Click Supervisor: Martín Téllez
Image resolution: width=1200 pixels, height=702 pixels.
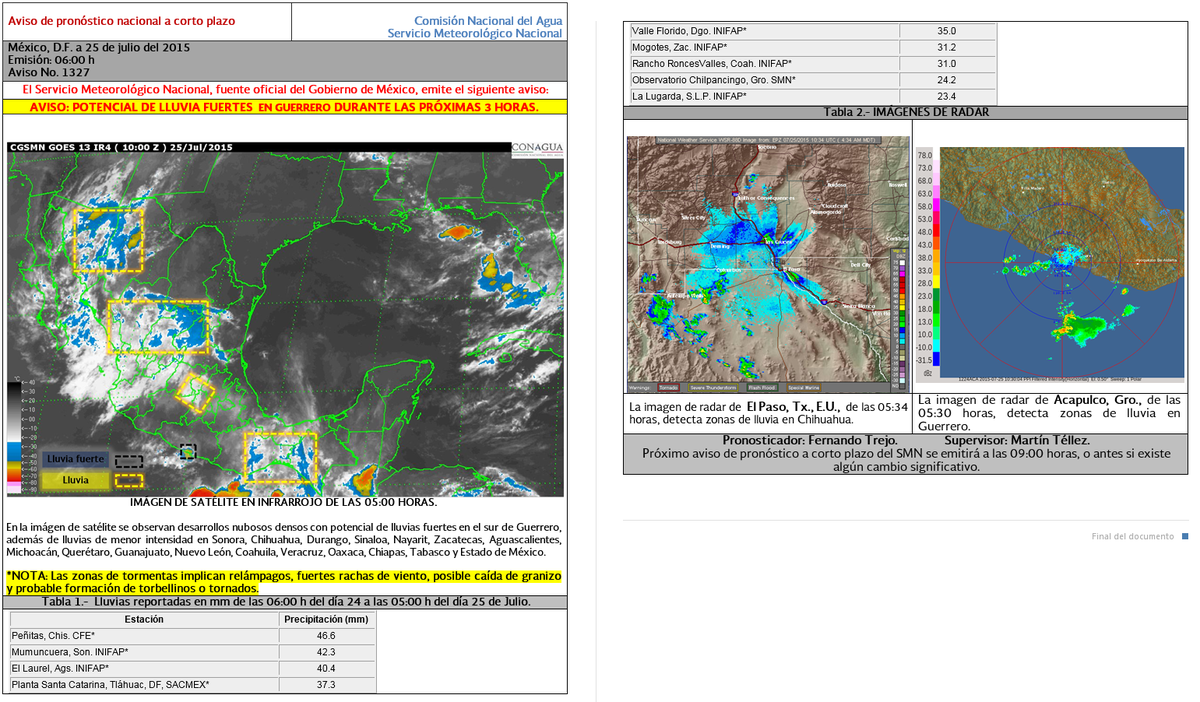pyautogui.click(x=1016, y=440)
